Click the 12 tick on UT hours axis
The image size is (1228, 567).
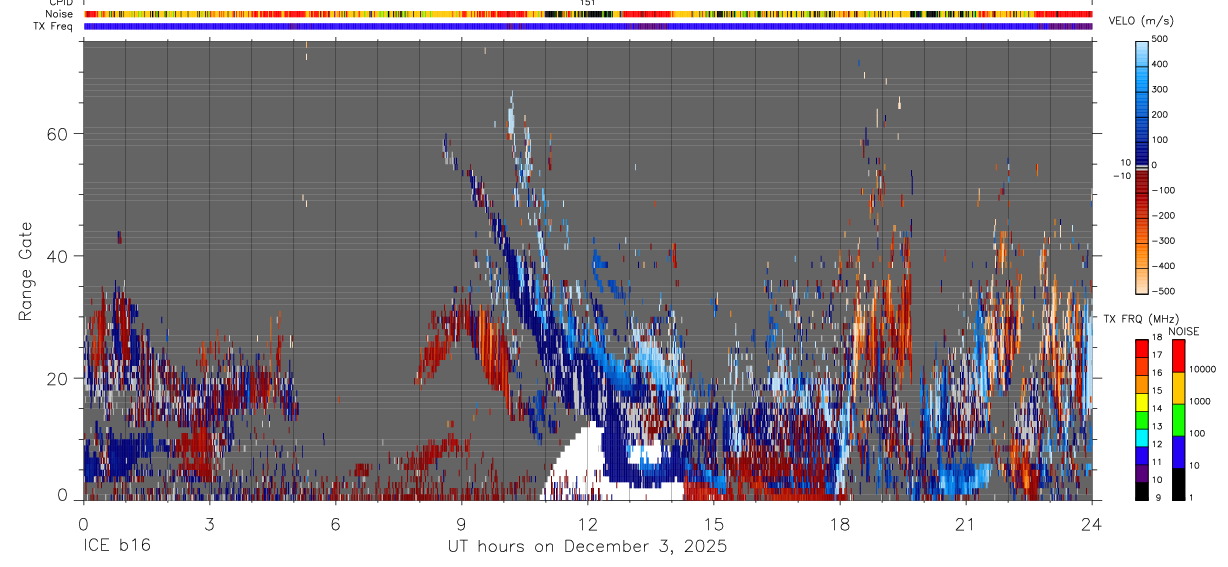tap(588, 523)
